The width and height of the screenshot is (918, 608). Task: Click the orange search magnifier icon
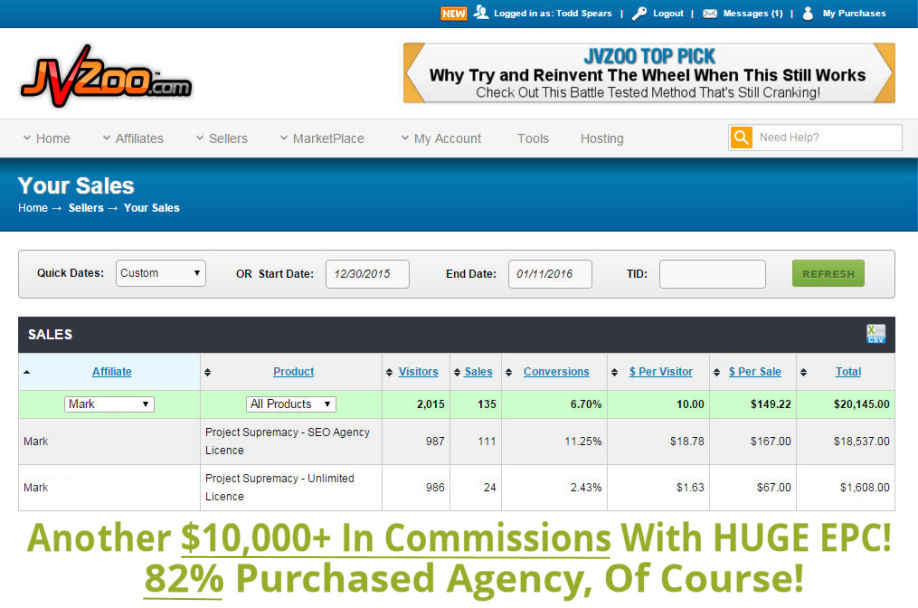click(741, 138)
